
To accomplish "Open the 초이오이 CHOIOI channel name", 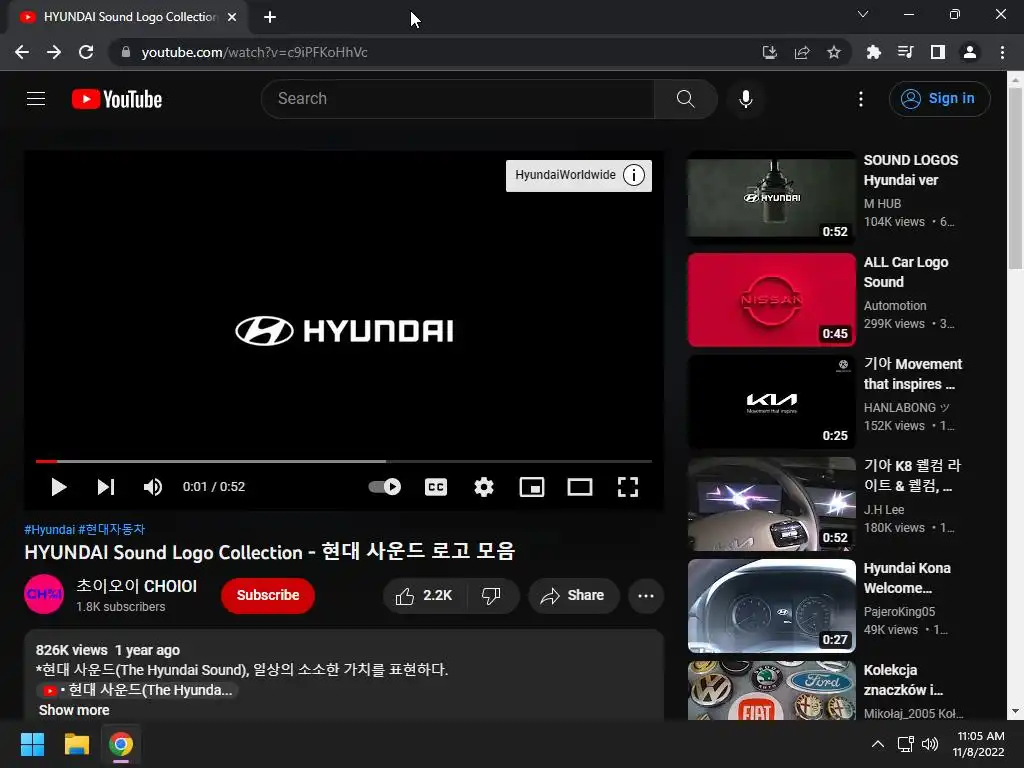I will tap(136, 586).
